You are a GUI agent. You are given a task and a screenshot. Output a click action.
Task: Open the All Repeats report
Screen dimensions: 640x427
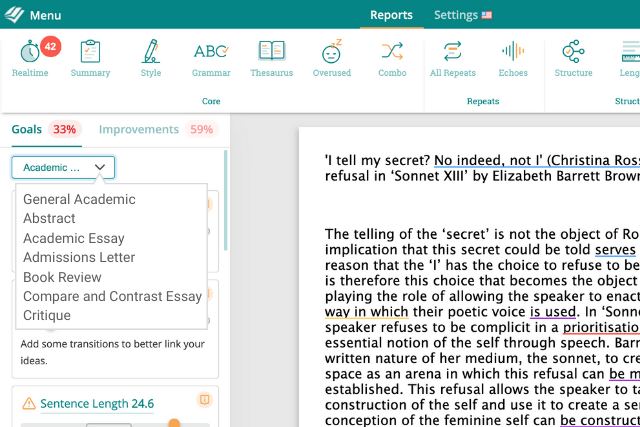pyautogui.click(x=453, y=58)
